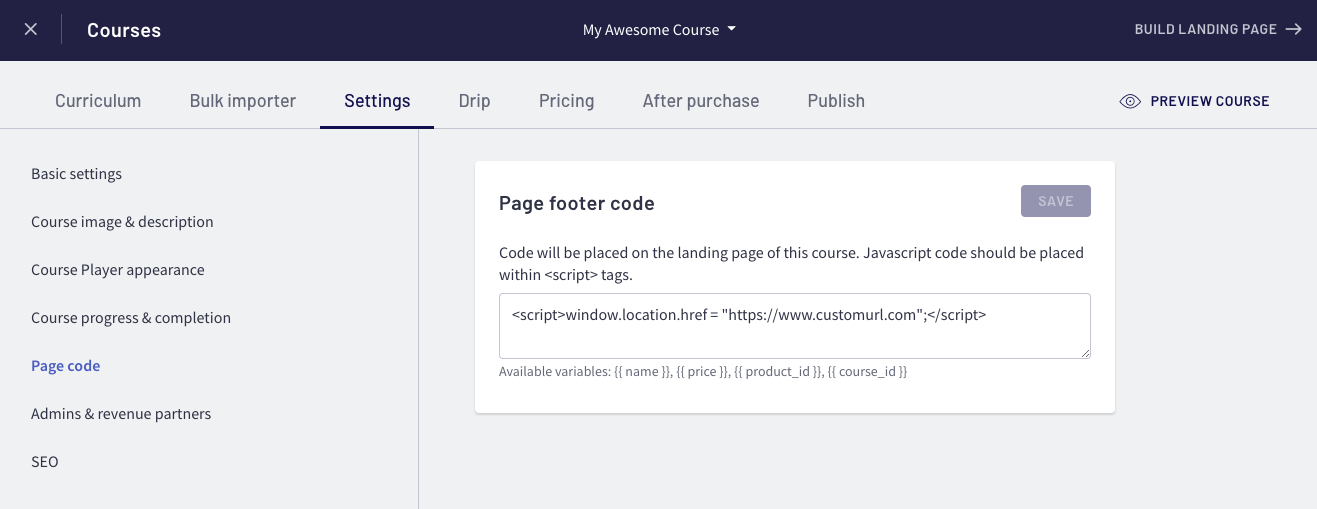
Task: Select the Settings tab
Action: (x=377, y=101)
